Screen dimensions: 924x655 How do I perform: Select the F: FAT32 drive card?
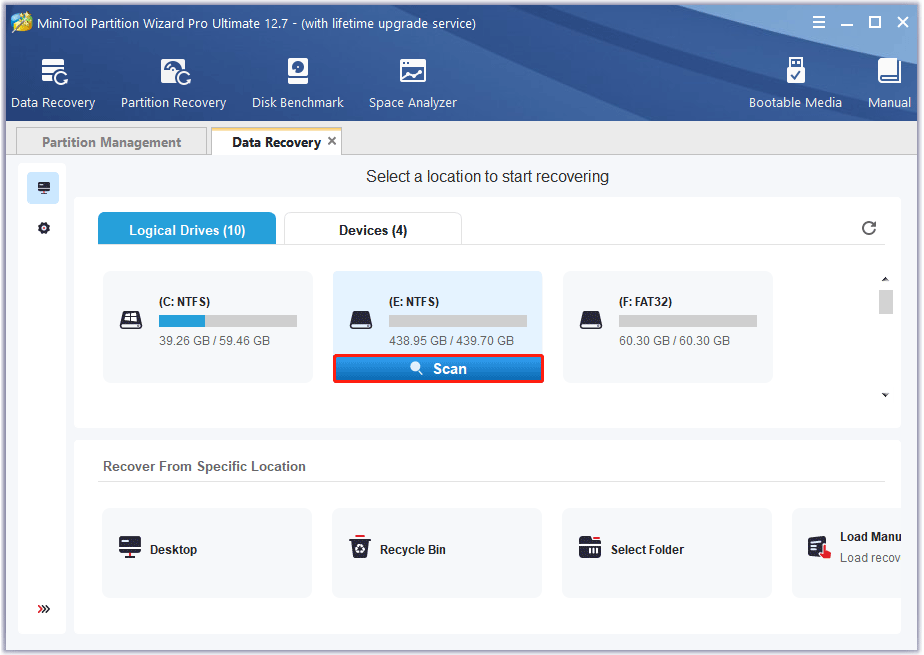point(668,326)
